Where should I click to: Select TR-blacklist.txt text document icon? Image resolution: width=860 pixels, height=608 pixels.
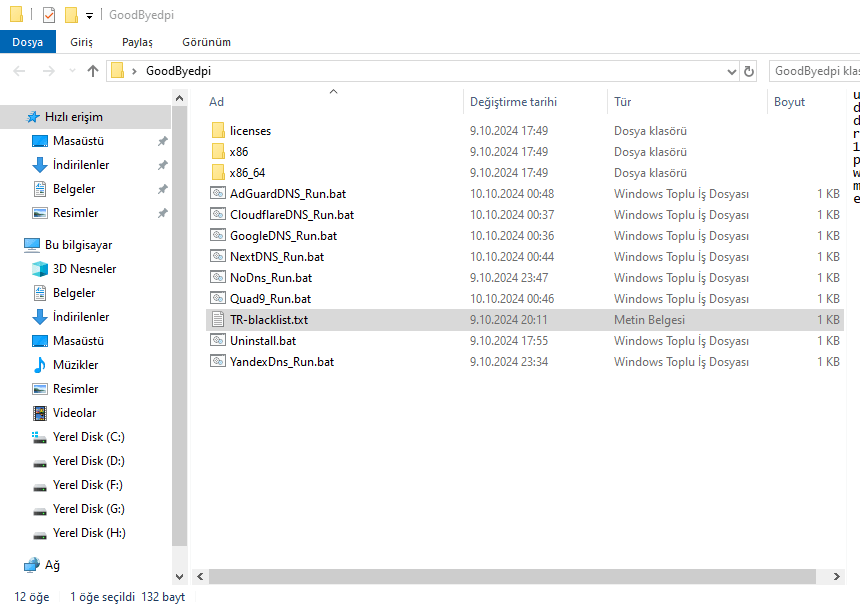coord(218,319)
